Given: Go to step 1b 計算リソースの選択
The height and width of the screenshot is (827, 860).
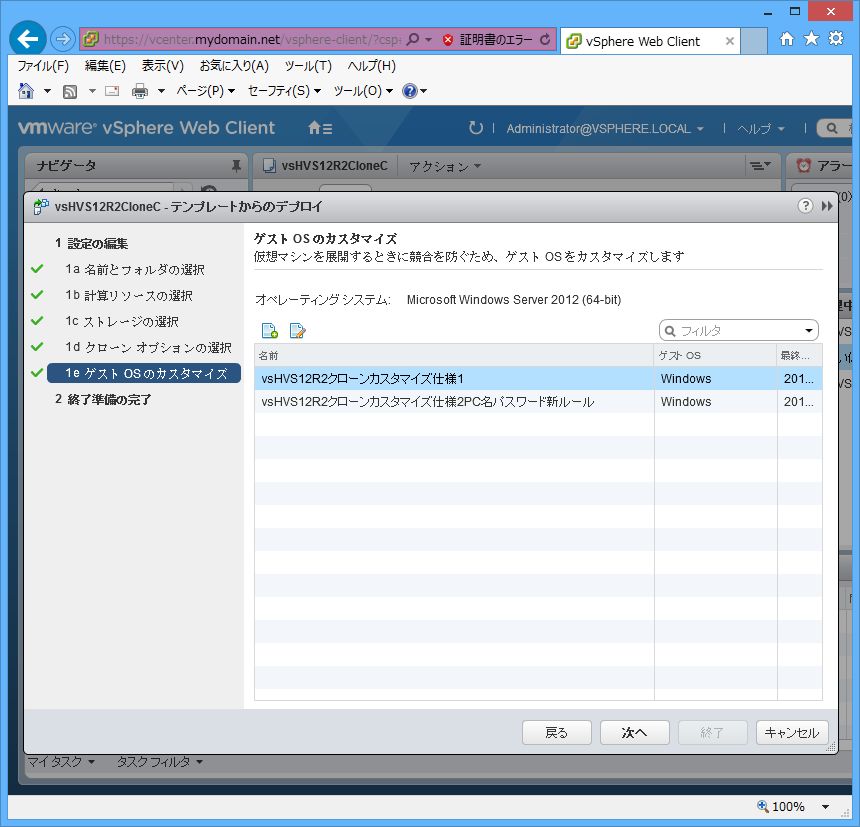Looking at the screenshot, I should 129,296.
